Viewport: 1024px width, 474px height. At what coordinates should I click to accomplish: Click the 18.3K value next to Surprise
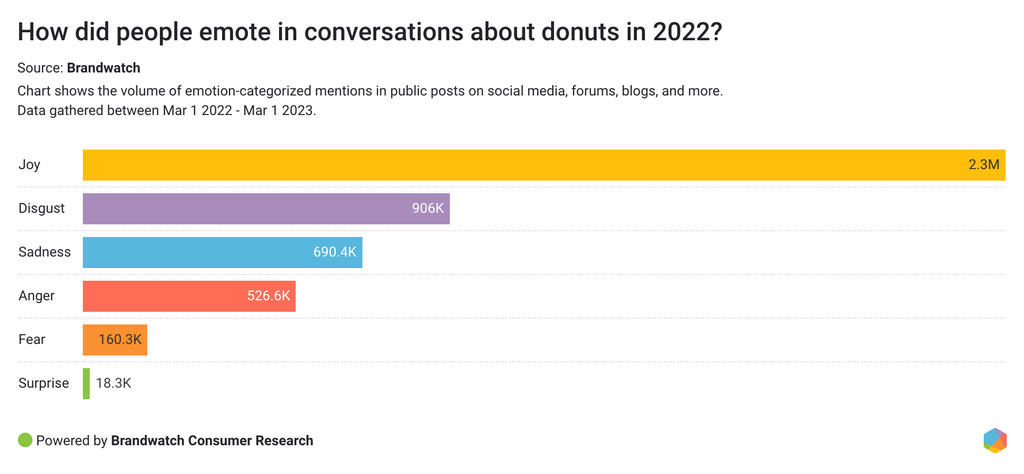click(113, 383)
